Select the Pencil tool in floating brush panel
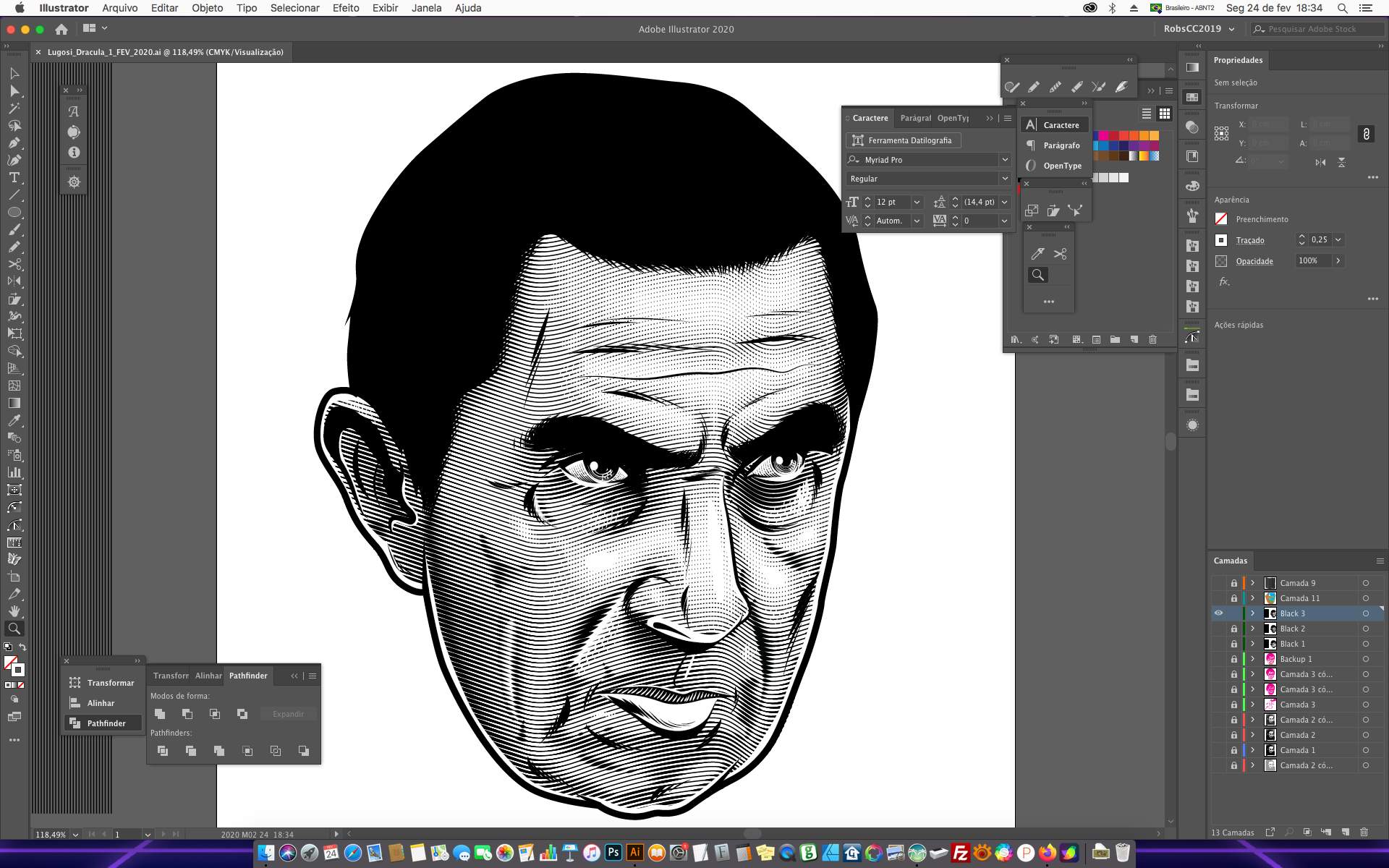Screen dimensions: 1389x868 [1034, 87]
